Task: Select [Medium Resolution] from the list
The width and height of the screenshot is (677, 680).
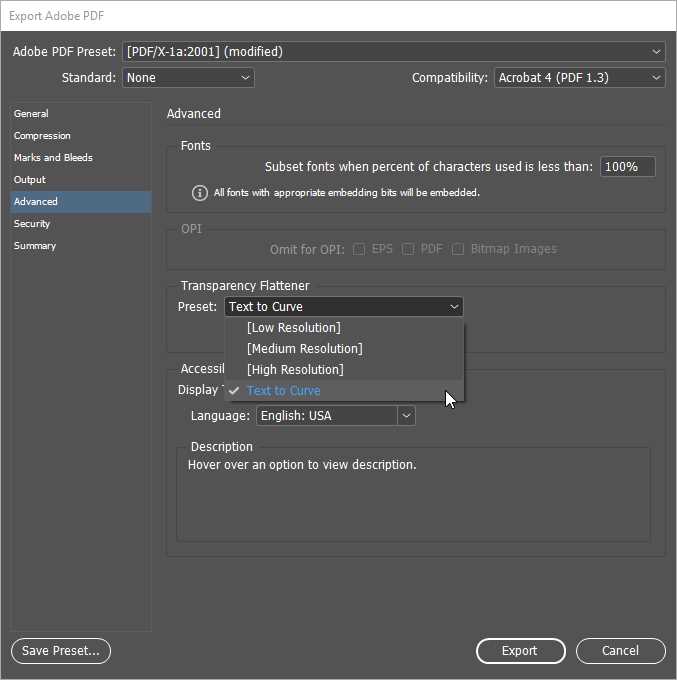Action: pyautogui.click(x=304, y=349)
